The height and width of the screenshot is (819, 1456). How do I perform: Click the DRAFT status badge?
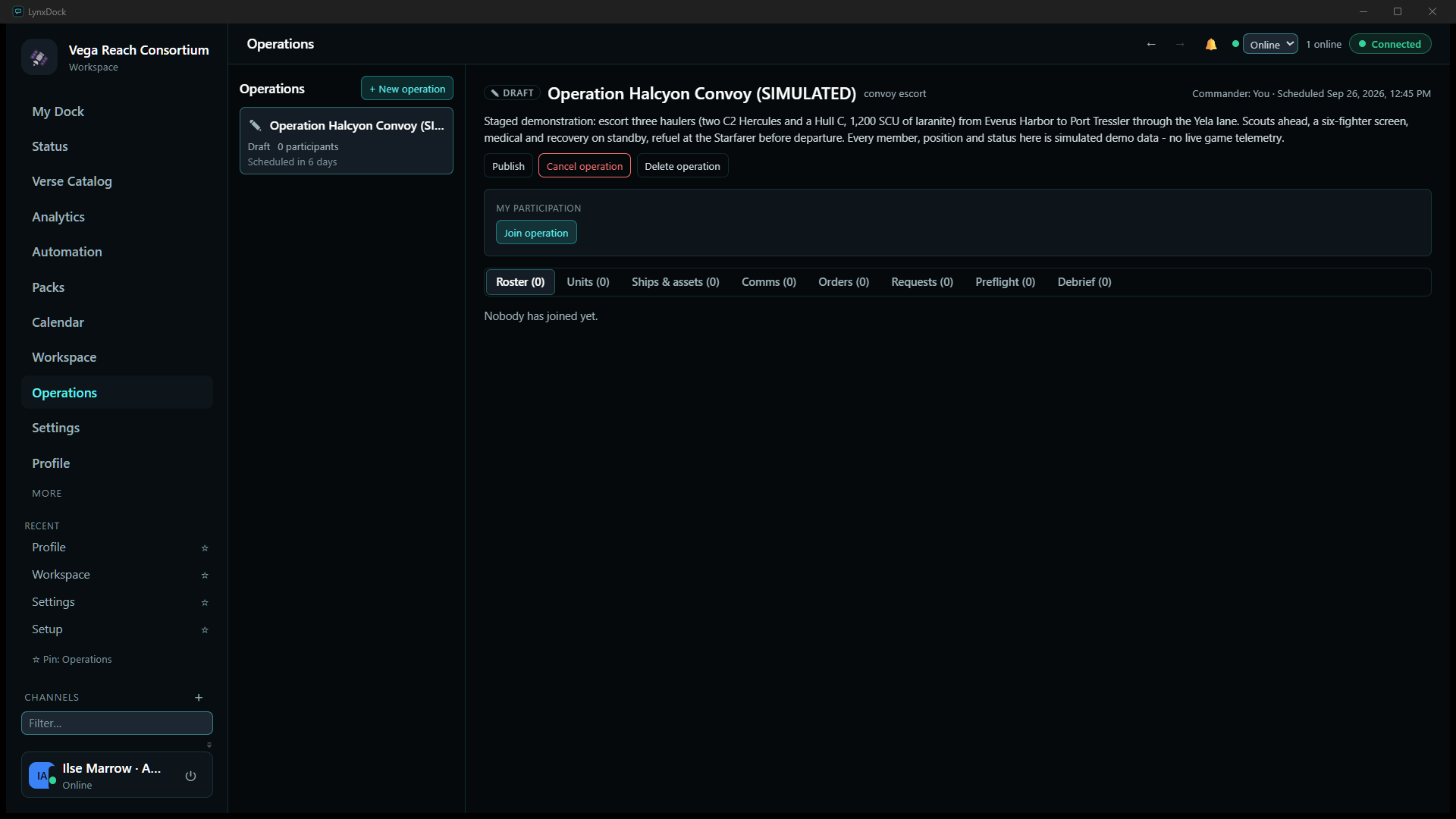click(x=512, y=93)
